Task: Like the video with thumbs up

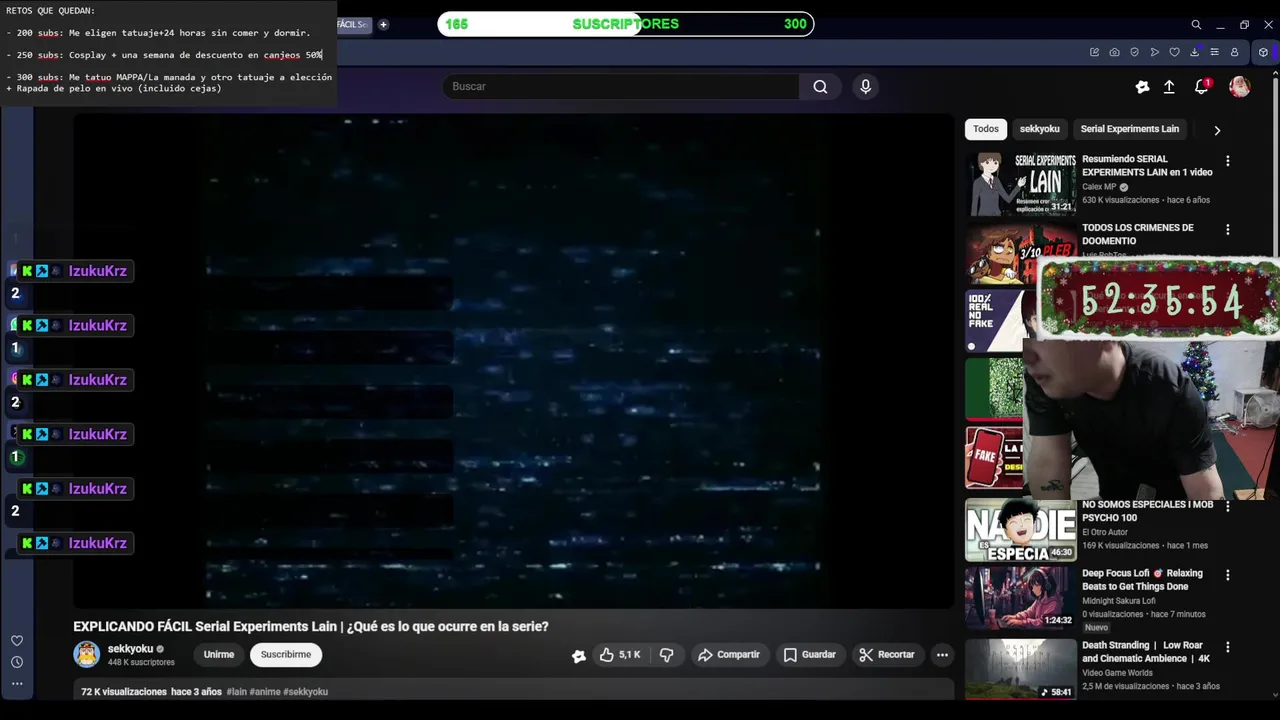Action: coord(622,655)
